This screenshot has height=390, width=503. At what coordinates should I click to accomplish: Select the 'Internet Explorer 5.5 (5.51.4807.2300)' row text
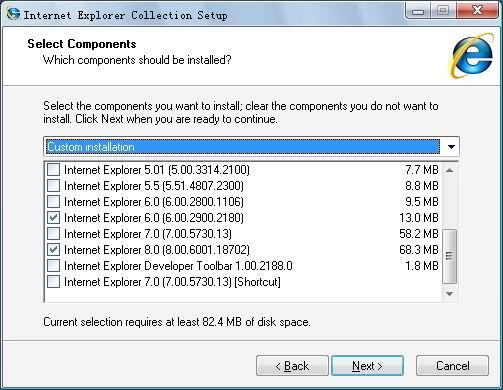point(154,186)
